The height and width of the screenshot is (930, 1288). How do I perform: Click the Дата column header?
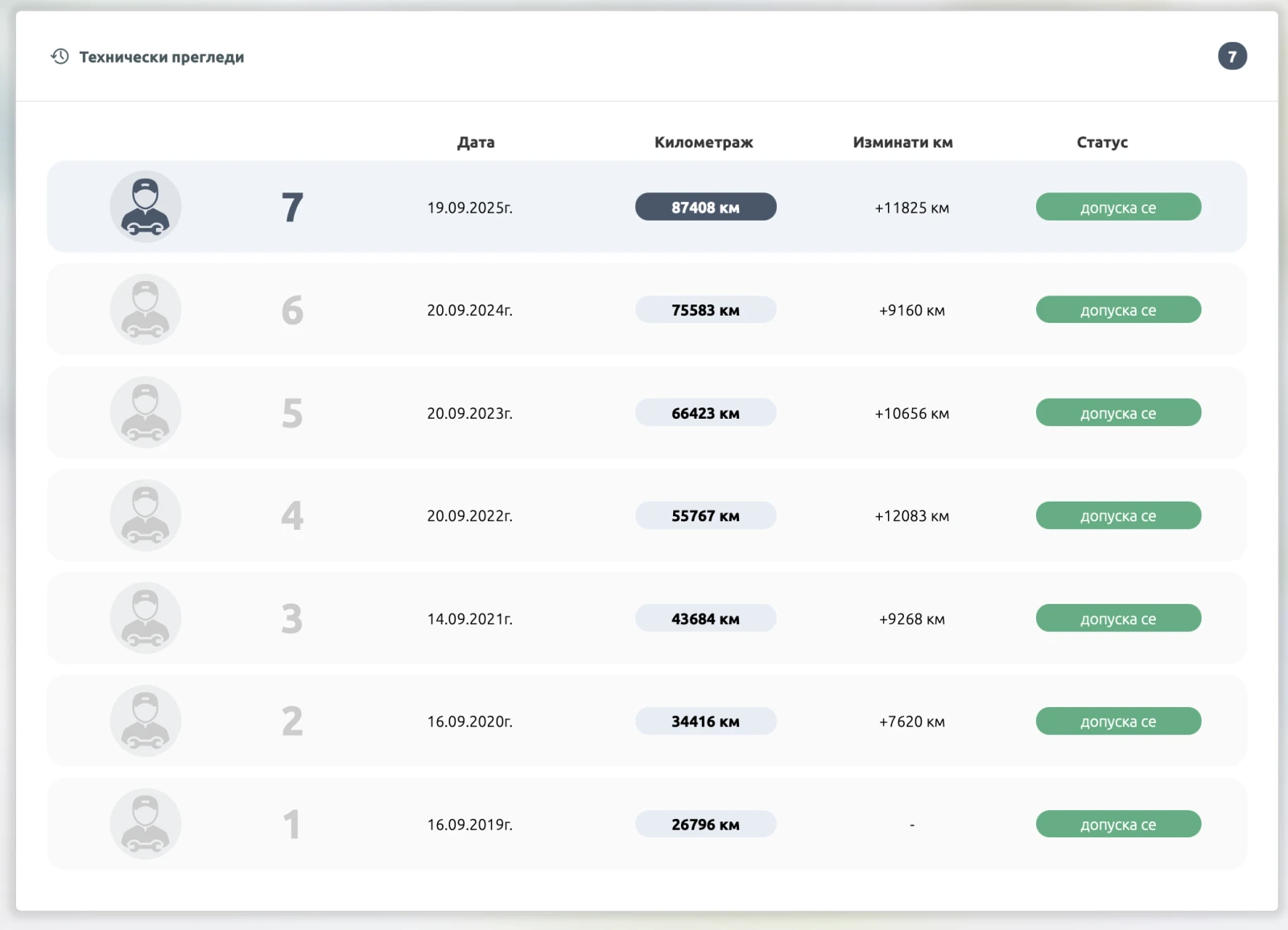click(x=476, y=143)
